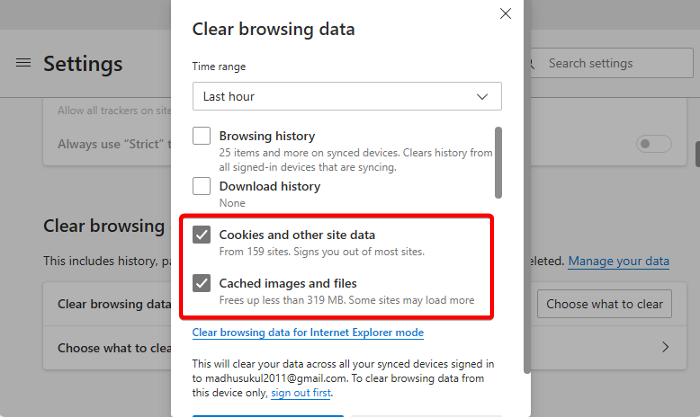The image size is (700, 417).
Task: Toggle the Always use Strict switch
Action: [x=654, y=144]
